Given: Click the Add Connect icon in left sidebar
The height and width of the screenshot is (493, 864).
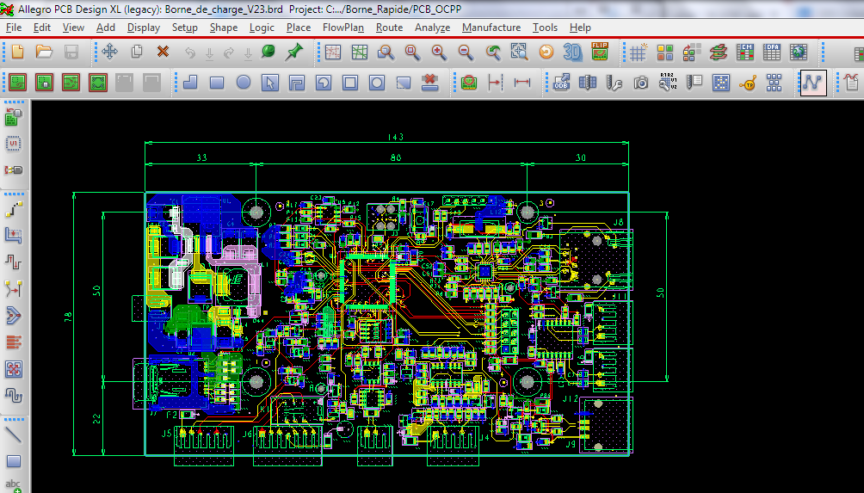Looking at the screenshot, I should click(x=14, y=209).
